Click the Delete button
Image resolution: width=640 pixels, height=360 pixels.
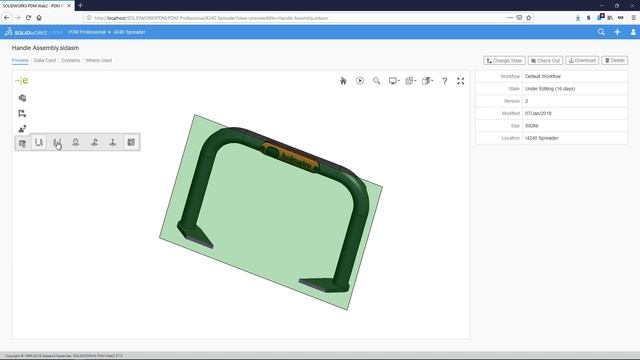[x=615, y=60]
